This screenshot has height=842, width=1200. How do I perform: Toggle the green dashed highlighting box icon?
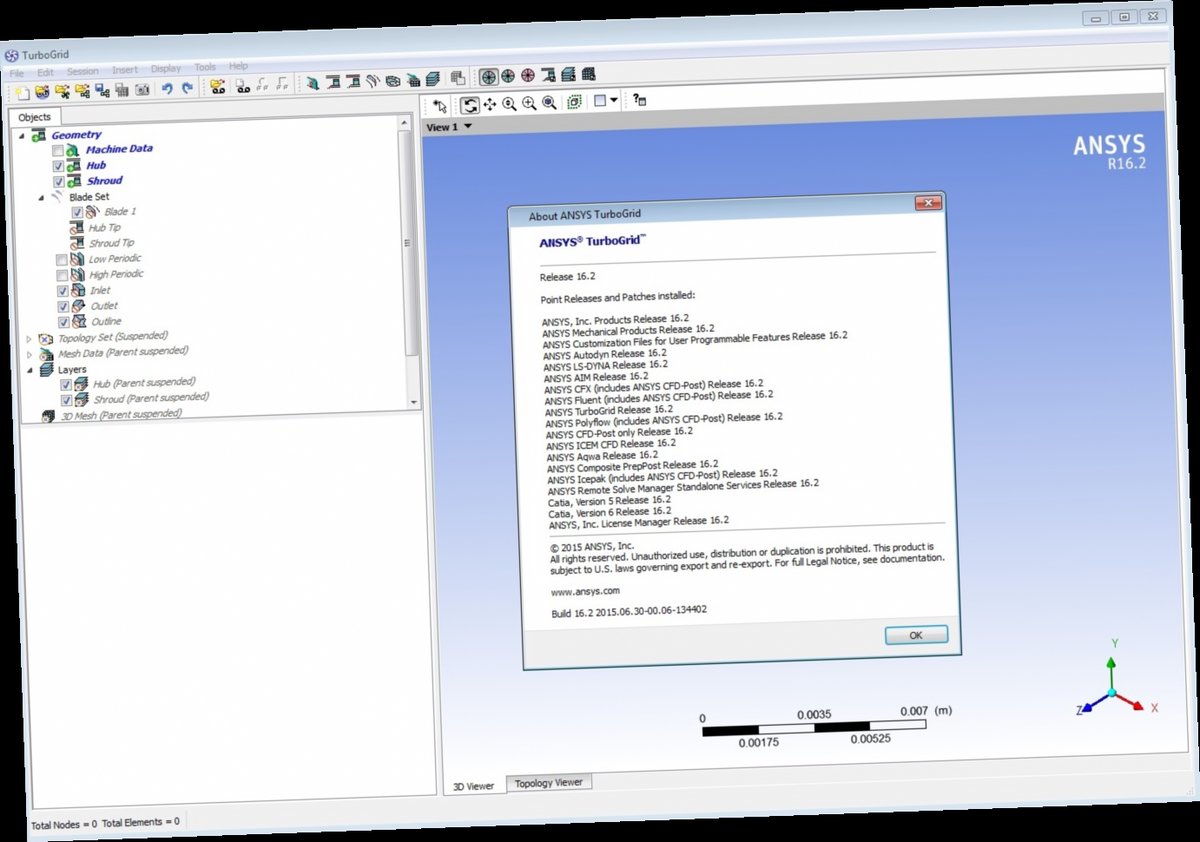574,102
